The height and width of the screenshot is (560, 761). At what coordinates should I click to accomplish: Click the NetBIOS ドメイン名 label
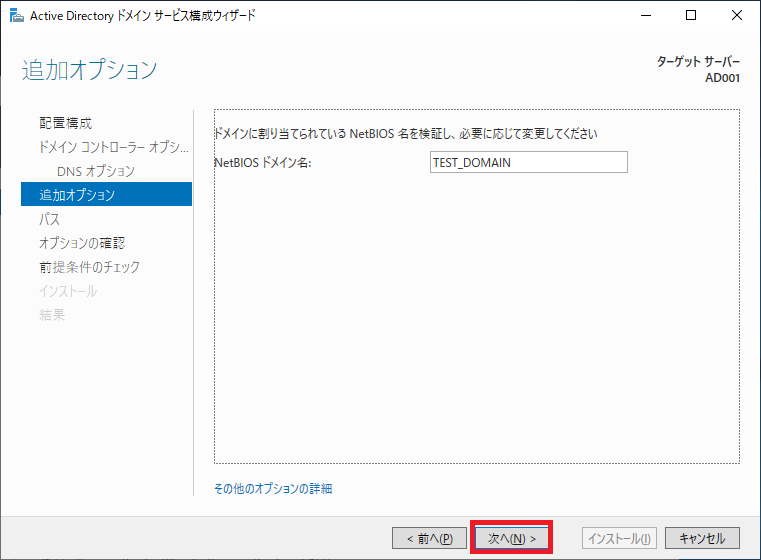point(263,163)
